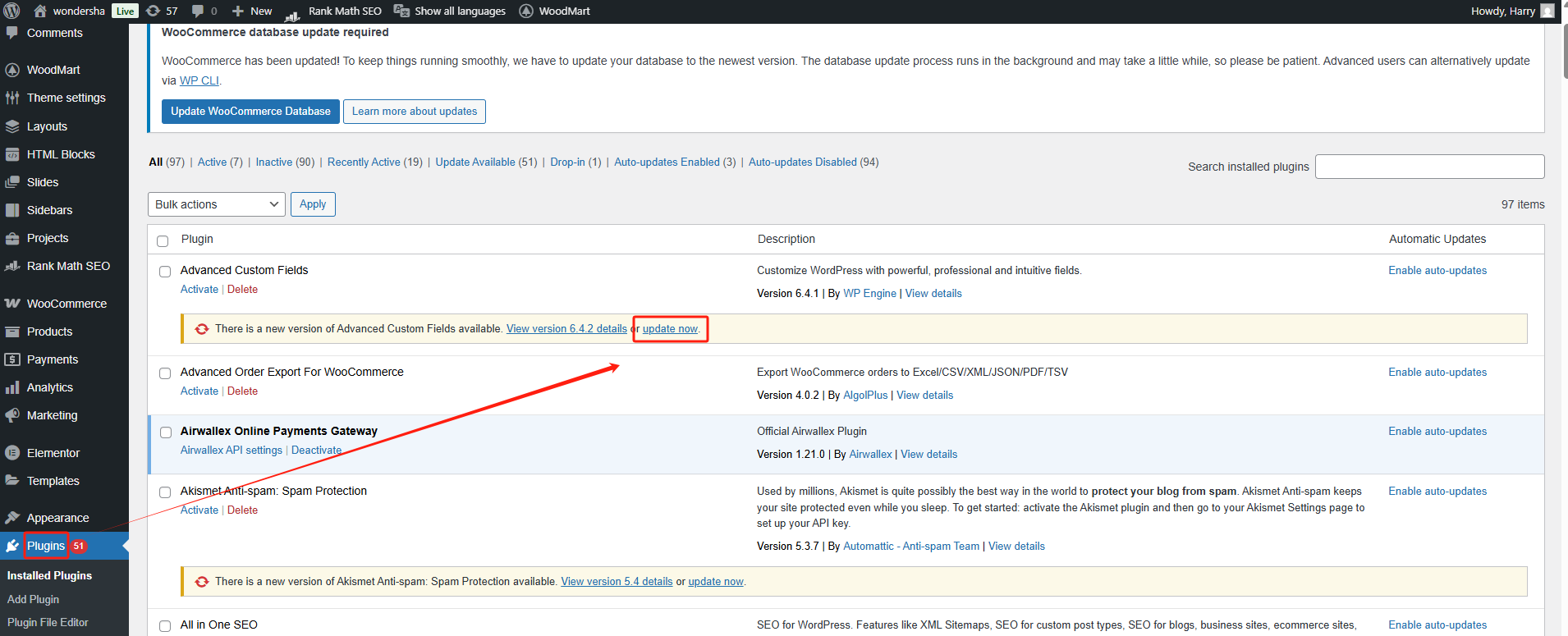Check the select-all plugins checkbox
Image resolution: width=1568 pixels, height=636 pixels.
[163, 240]
